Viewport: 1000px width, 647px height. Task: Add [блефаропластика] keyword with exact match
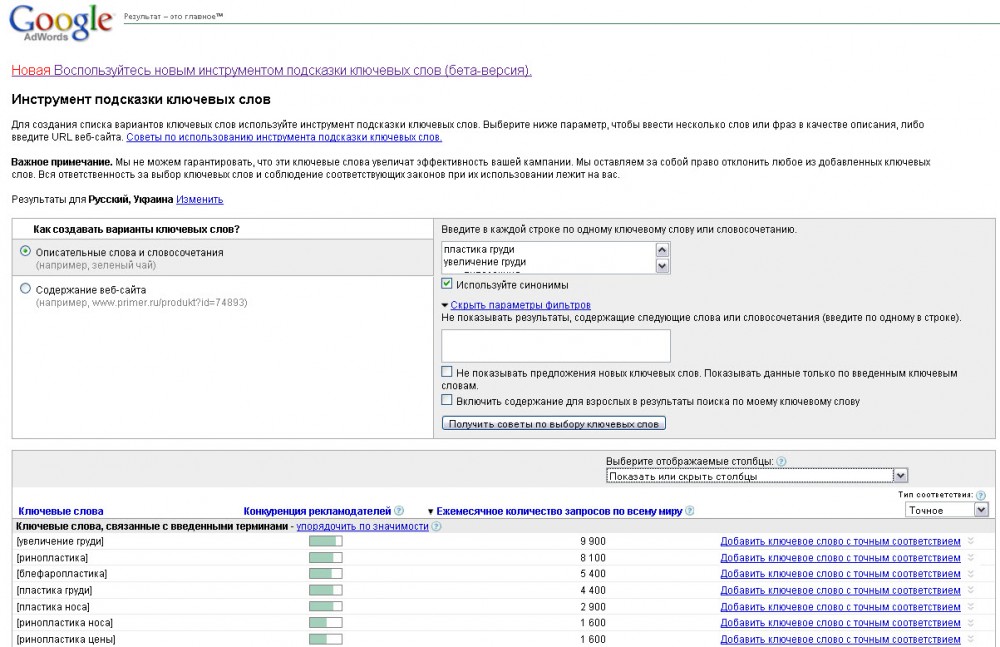click(x=840, y=574)
